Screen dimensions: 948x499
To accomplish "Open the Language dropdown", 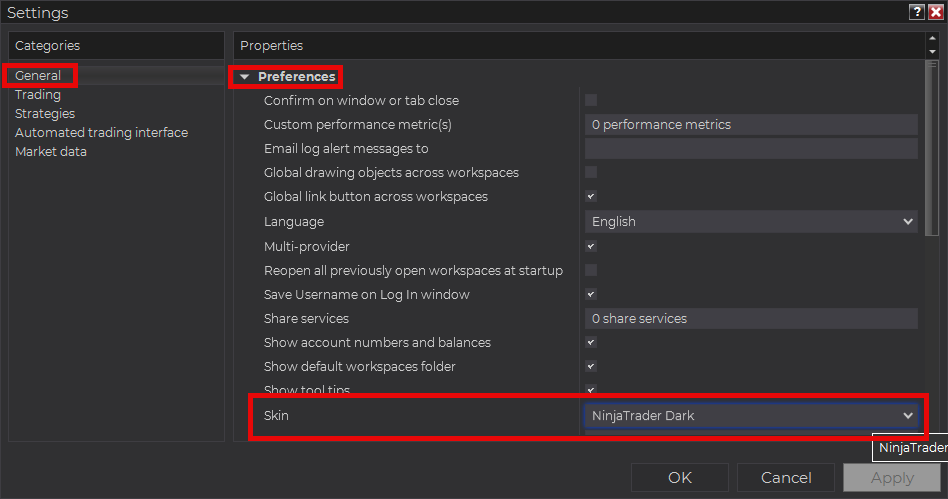I will pyautogui.click(x=750, y=222).
